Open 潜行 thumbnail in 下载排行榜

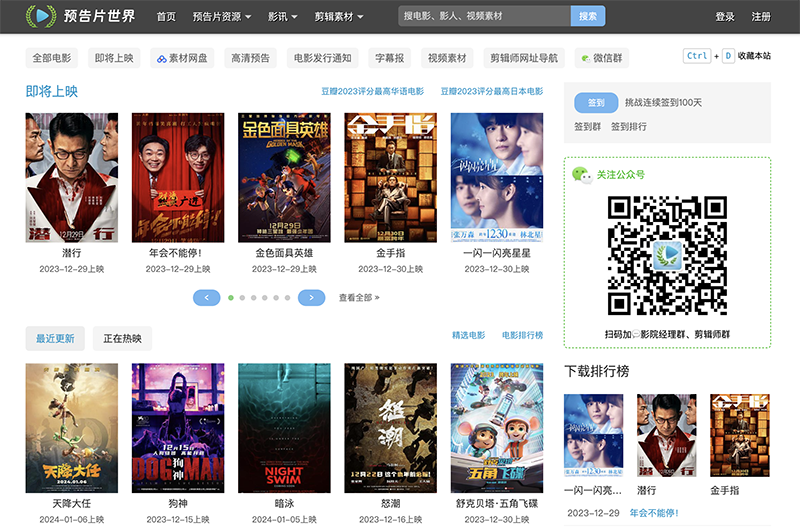click(x=667, y=435)
